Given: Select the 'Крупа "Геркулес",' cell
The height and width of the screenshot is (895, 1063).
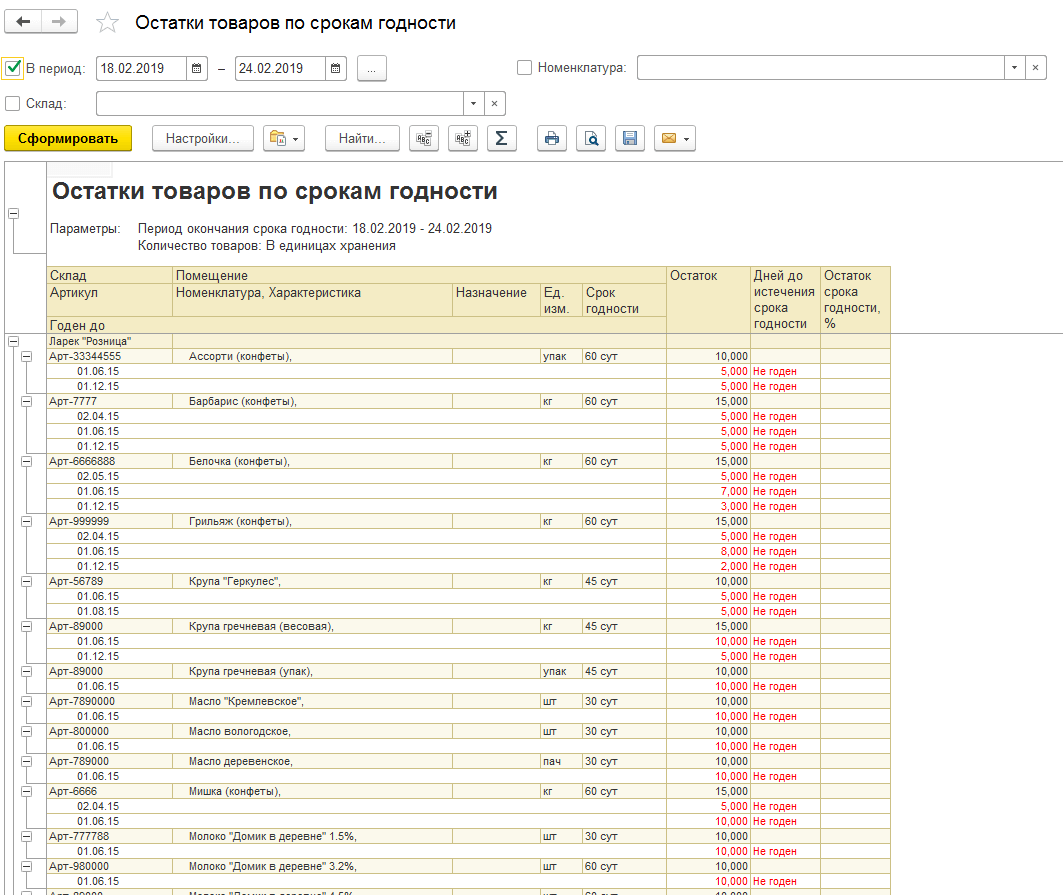Looking at the screenshot, I should 313,581.
